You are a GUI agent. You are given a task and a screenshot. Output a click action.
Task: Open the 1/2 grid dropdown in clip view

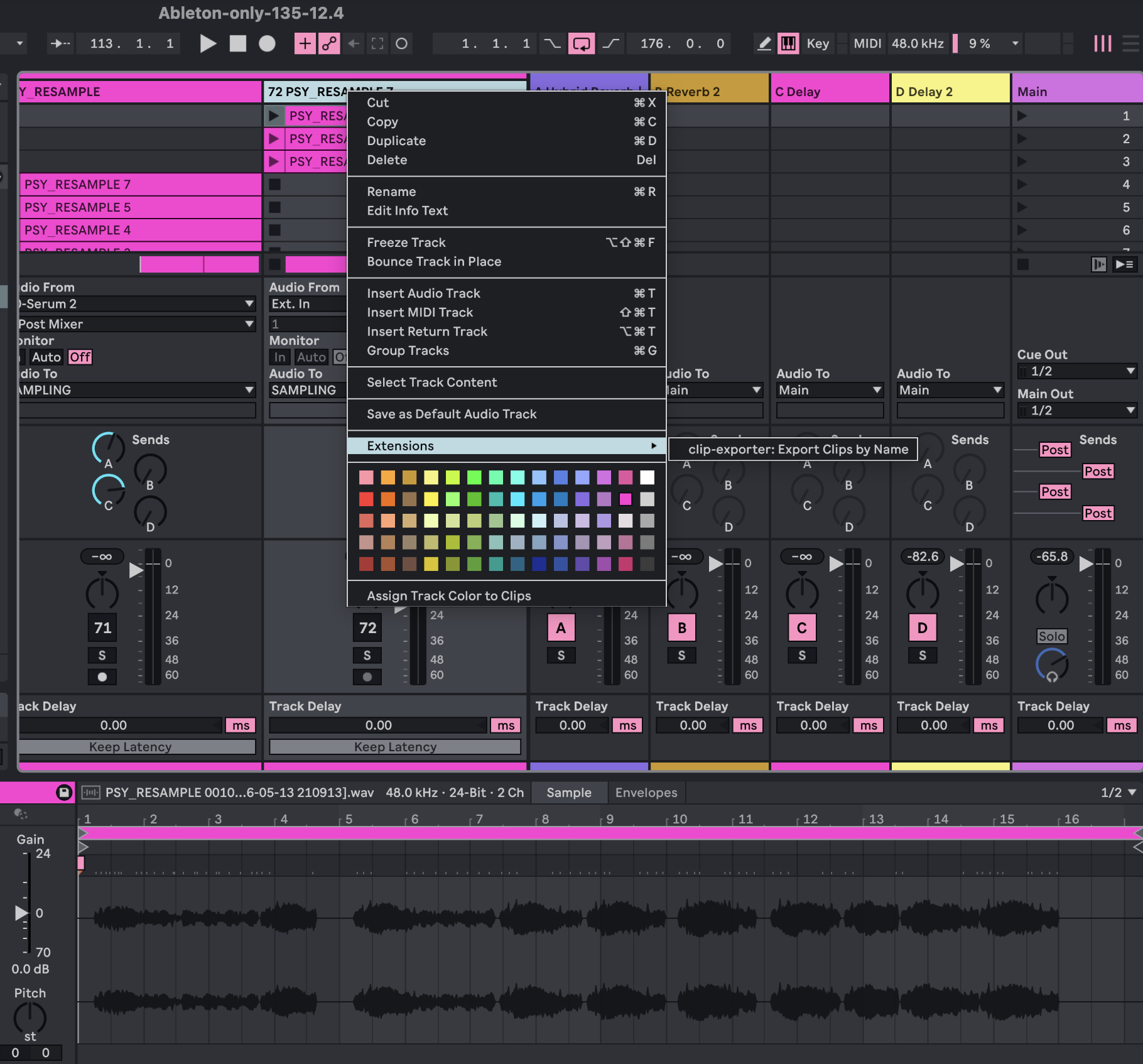click(x=1118, y=793)
